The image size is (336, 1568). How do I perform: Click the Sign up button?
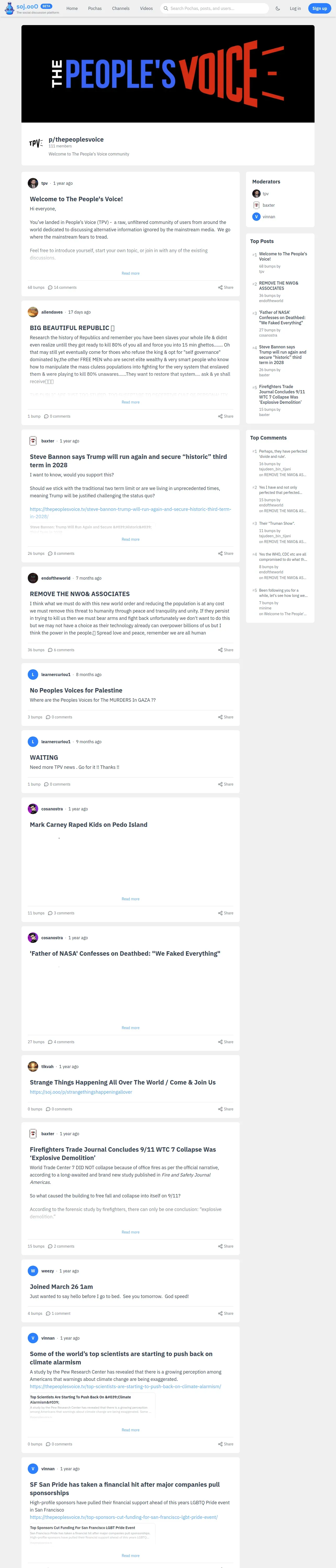point(320,9)
